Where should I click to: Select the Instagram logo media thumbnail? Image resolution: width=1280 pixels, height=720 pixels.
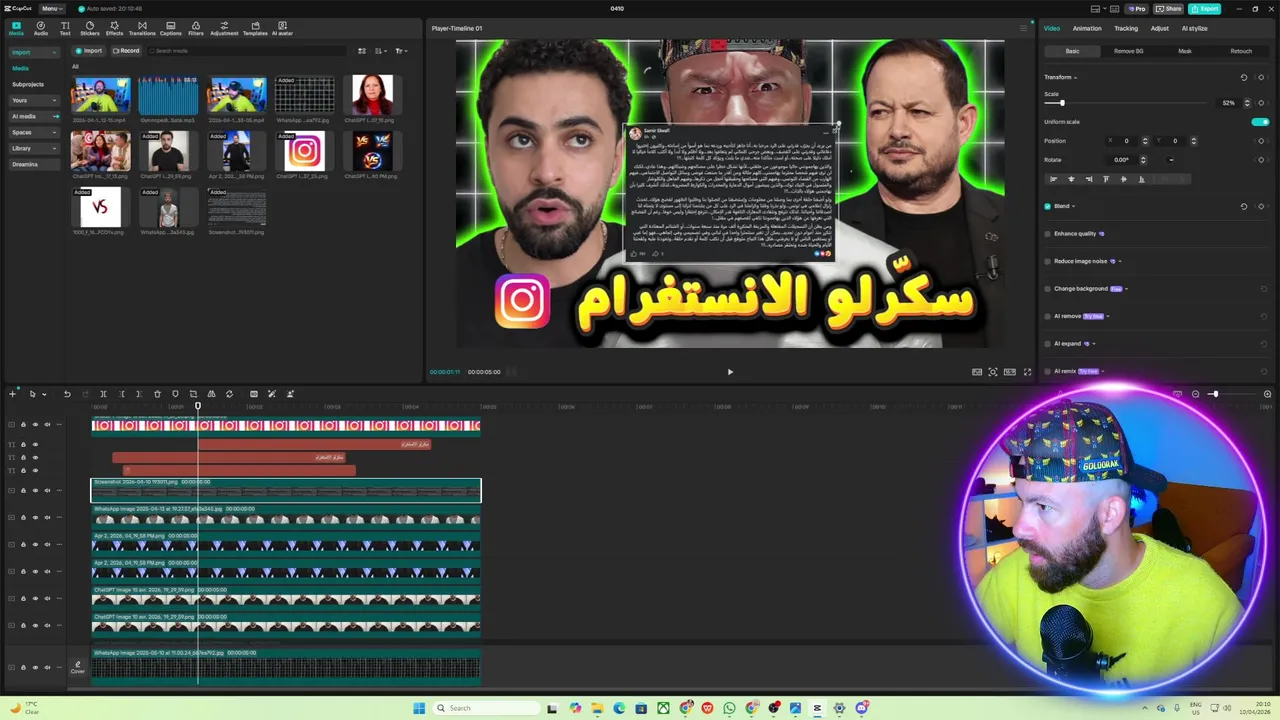point(304,151)
